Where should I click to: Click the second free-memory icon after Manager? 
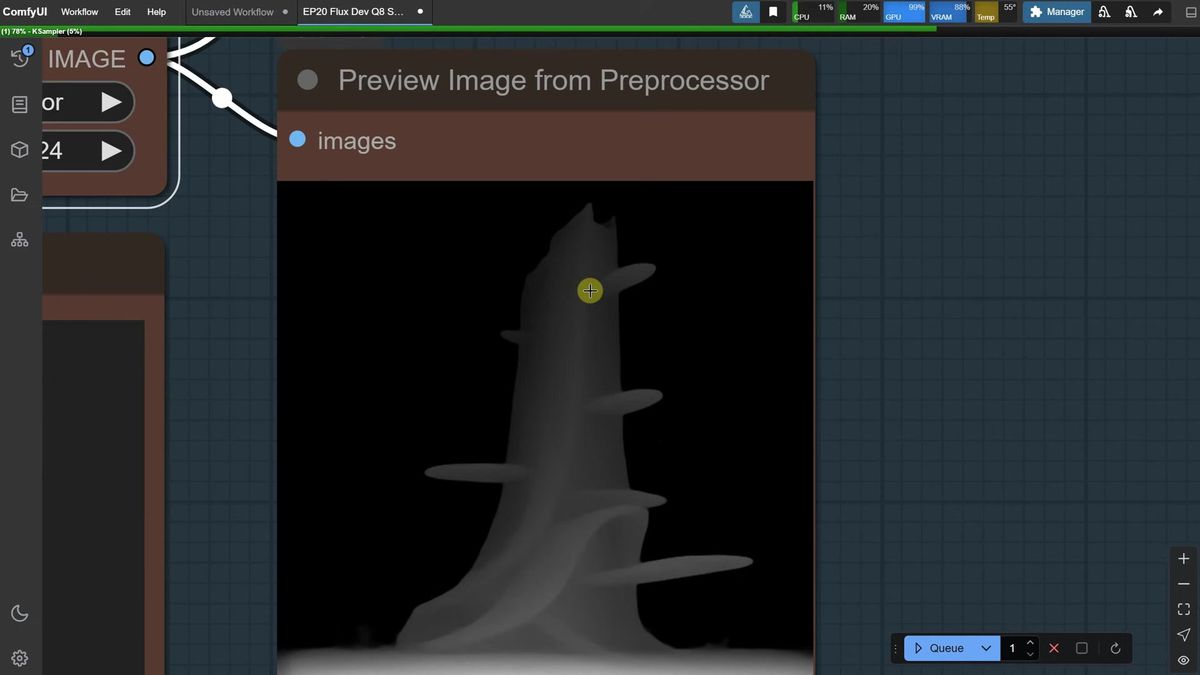[1130, 12]
